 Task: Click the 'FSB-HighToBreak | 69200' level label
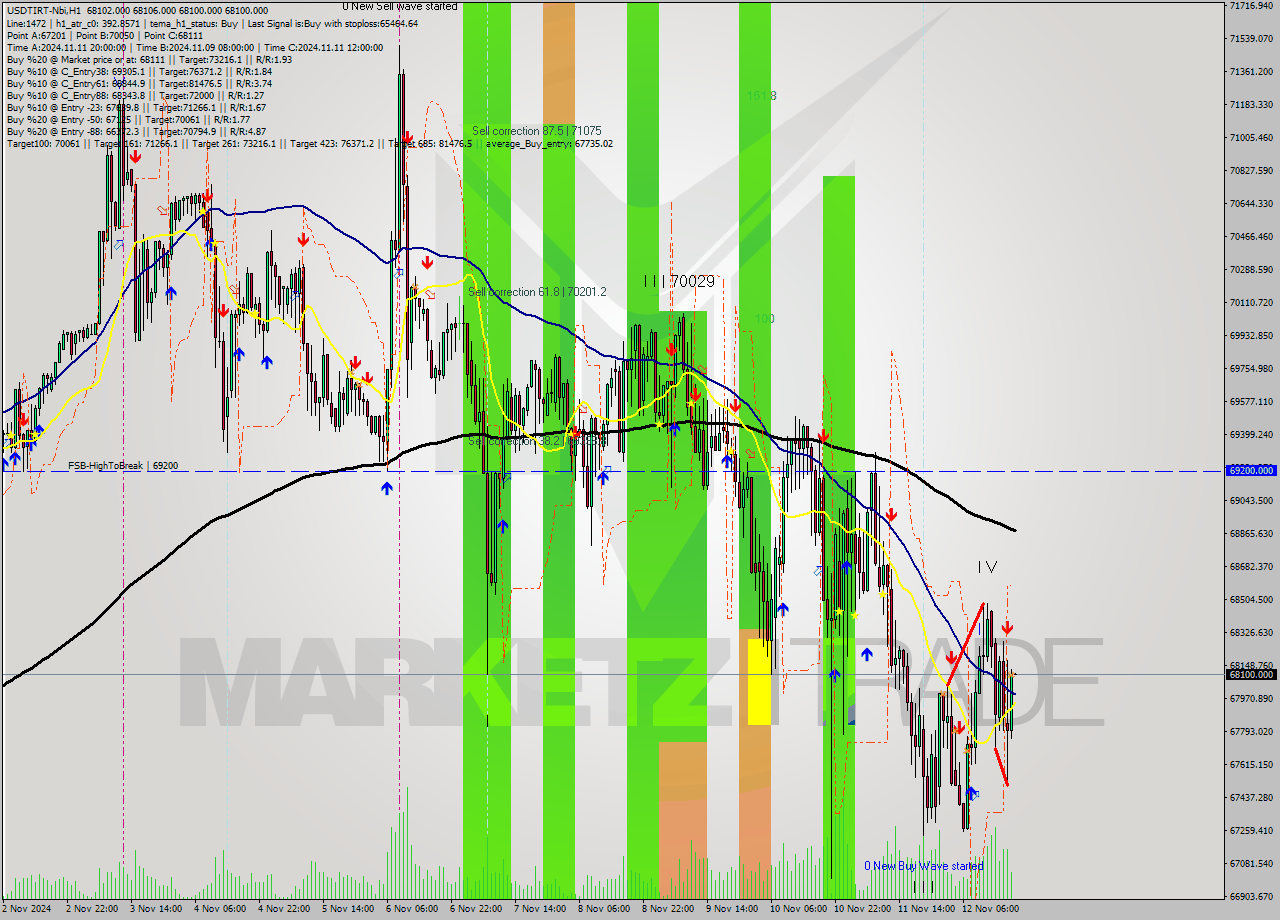click(123, 466)
